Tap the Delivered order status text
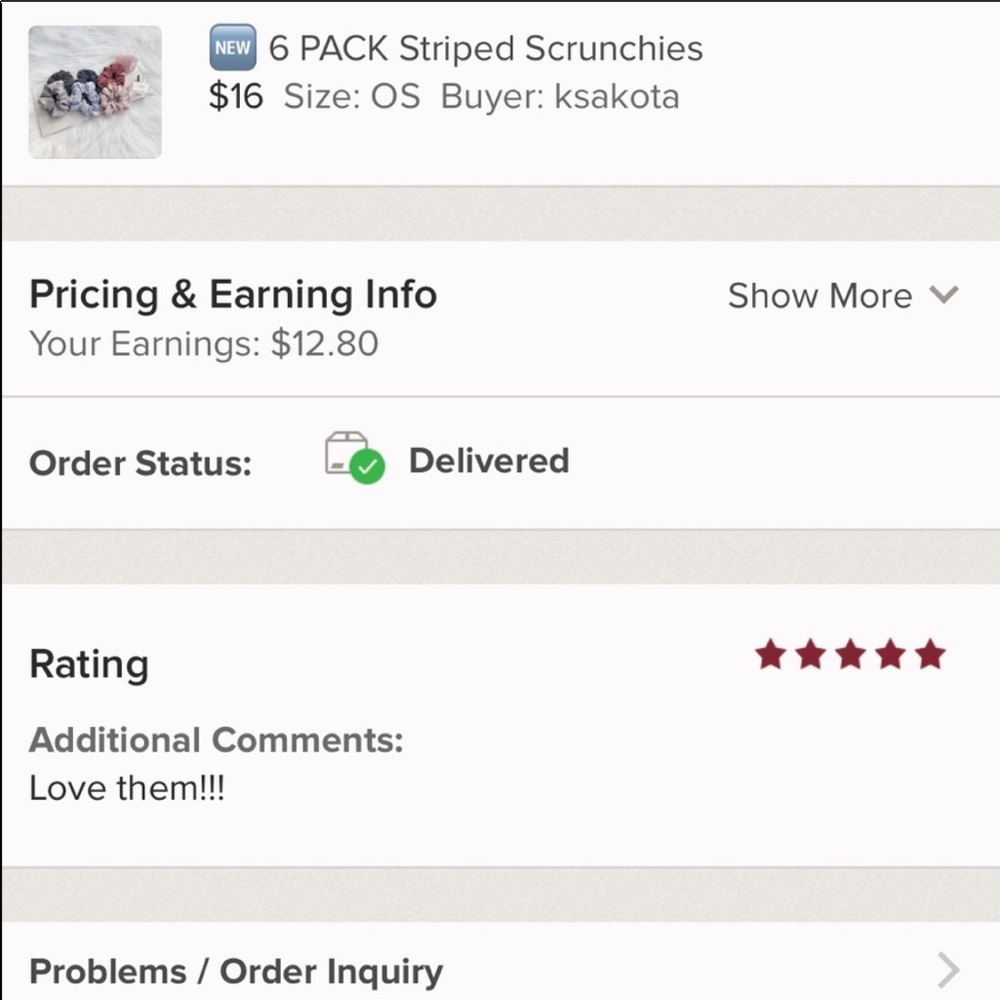This screenshot has height=1000, width=1000. 489,460
